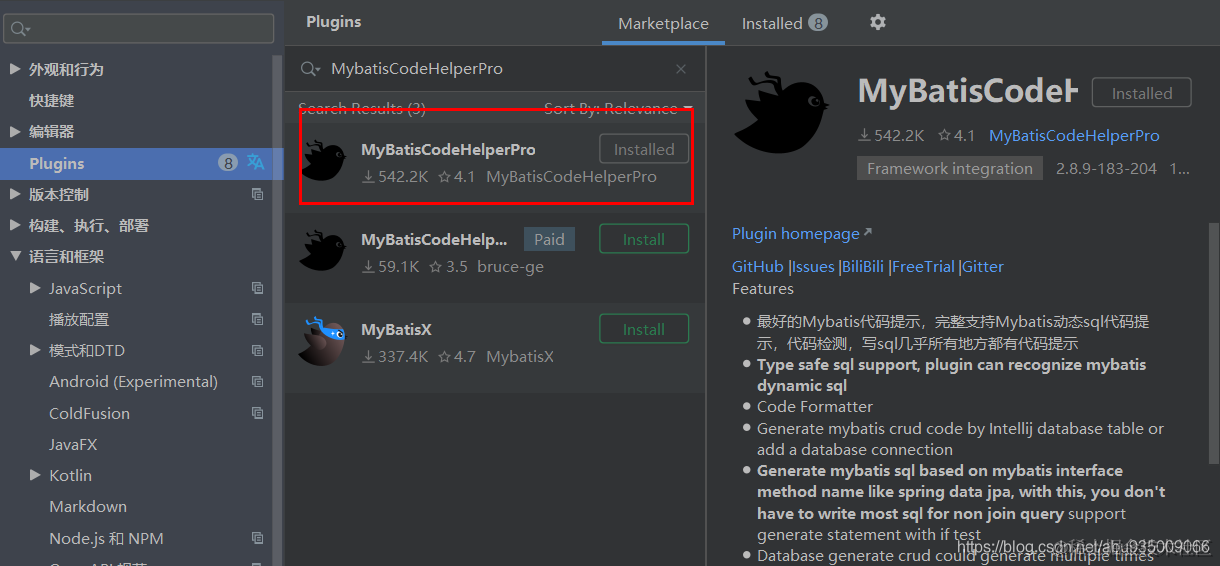1220x566 pixels.
Task: Select JavaFX in the settings tree
Action: [x=73, y=444]
